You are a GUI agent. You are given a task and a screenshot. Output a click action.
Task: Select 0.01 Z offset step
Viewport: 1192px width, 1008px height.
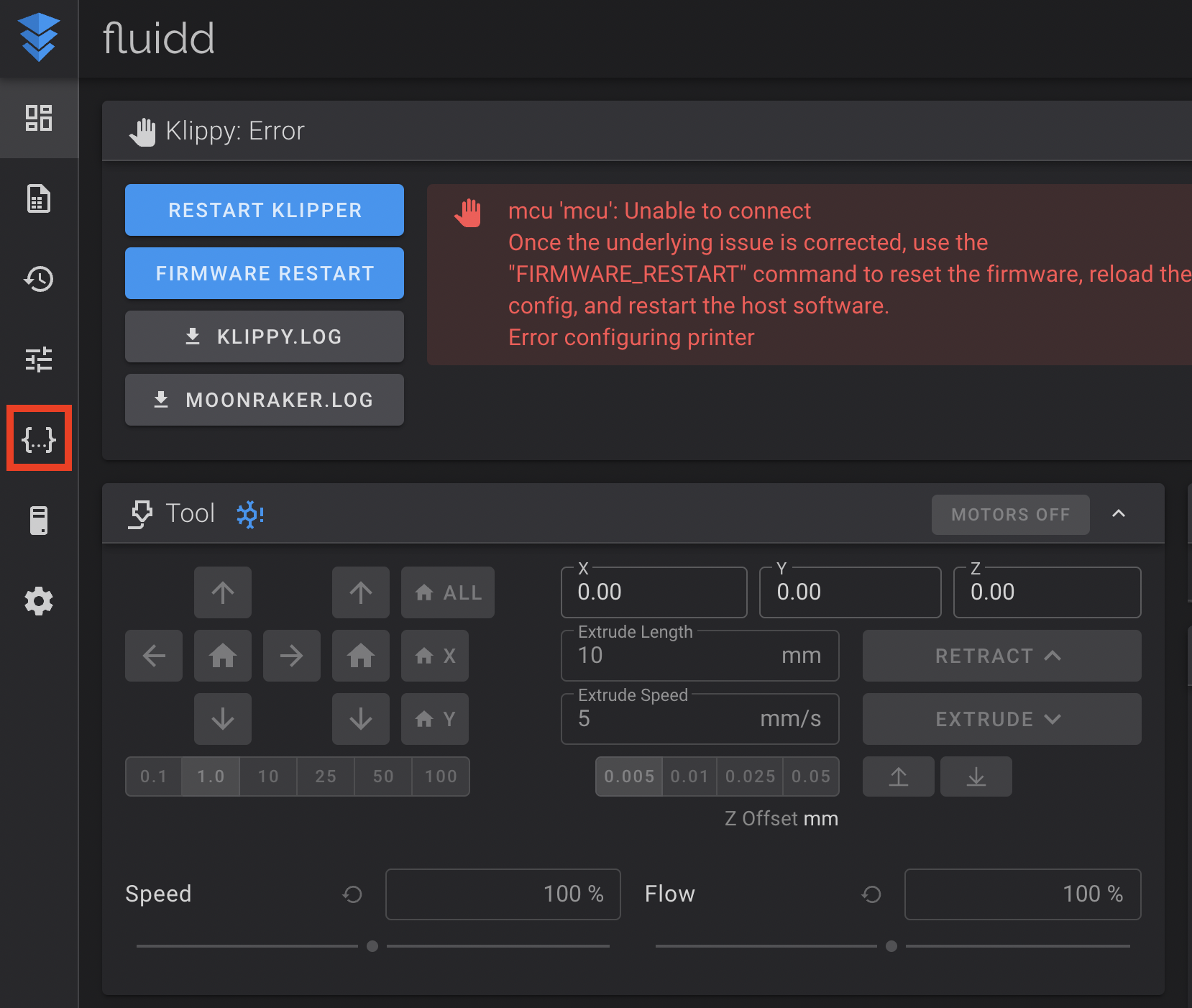[689, 776]
